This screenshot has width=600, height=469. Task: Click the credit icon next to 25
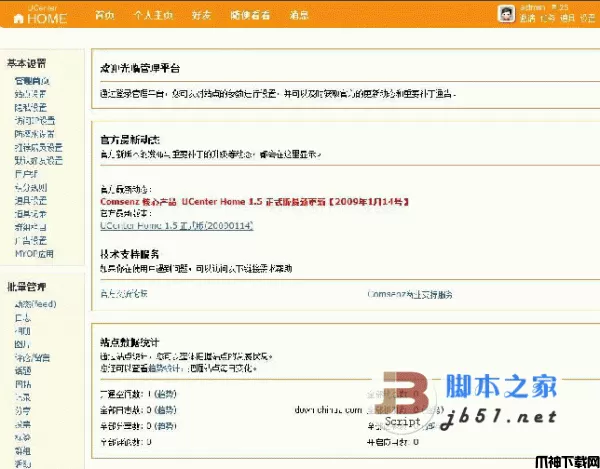(554, 7)
